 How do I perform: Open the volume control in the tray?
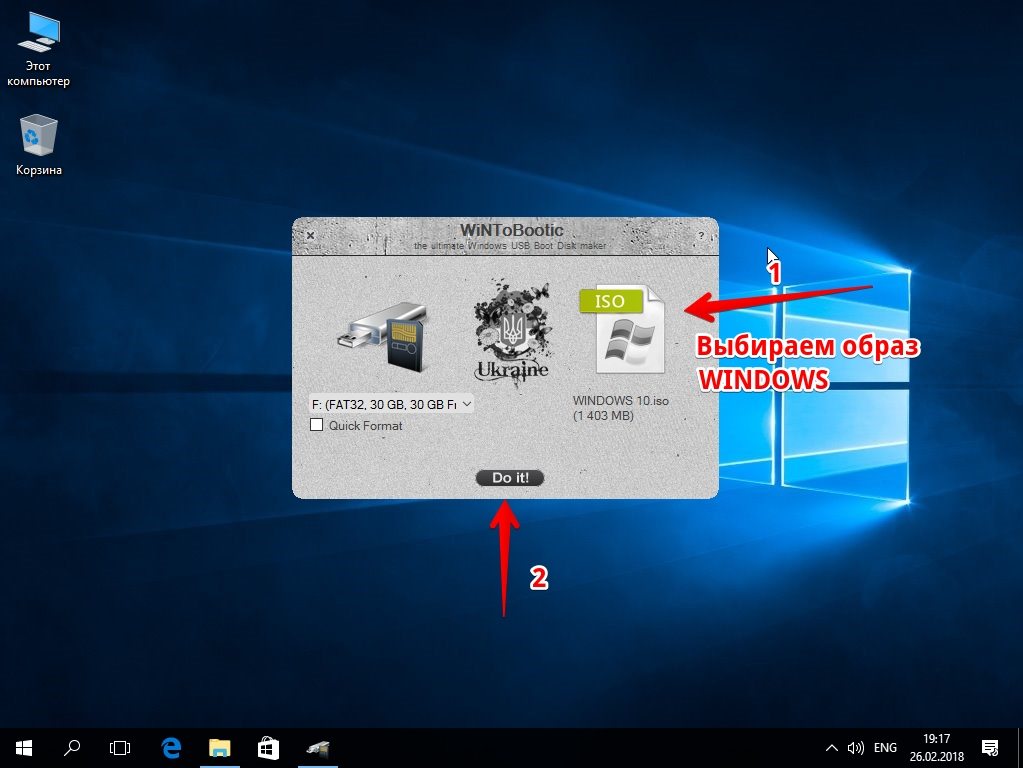[855, 748]
